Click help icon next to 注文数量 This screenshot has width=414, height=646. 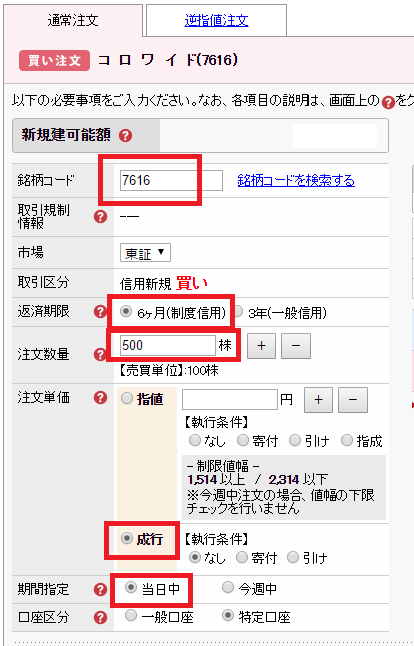(x=101, y=354)
